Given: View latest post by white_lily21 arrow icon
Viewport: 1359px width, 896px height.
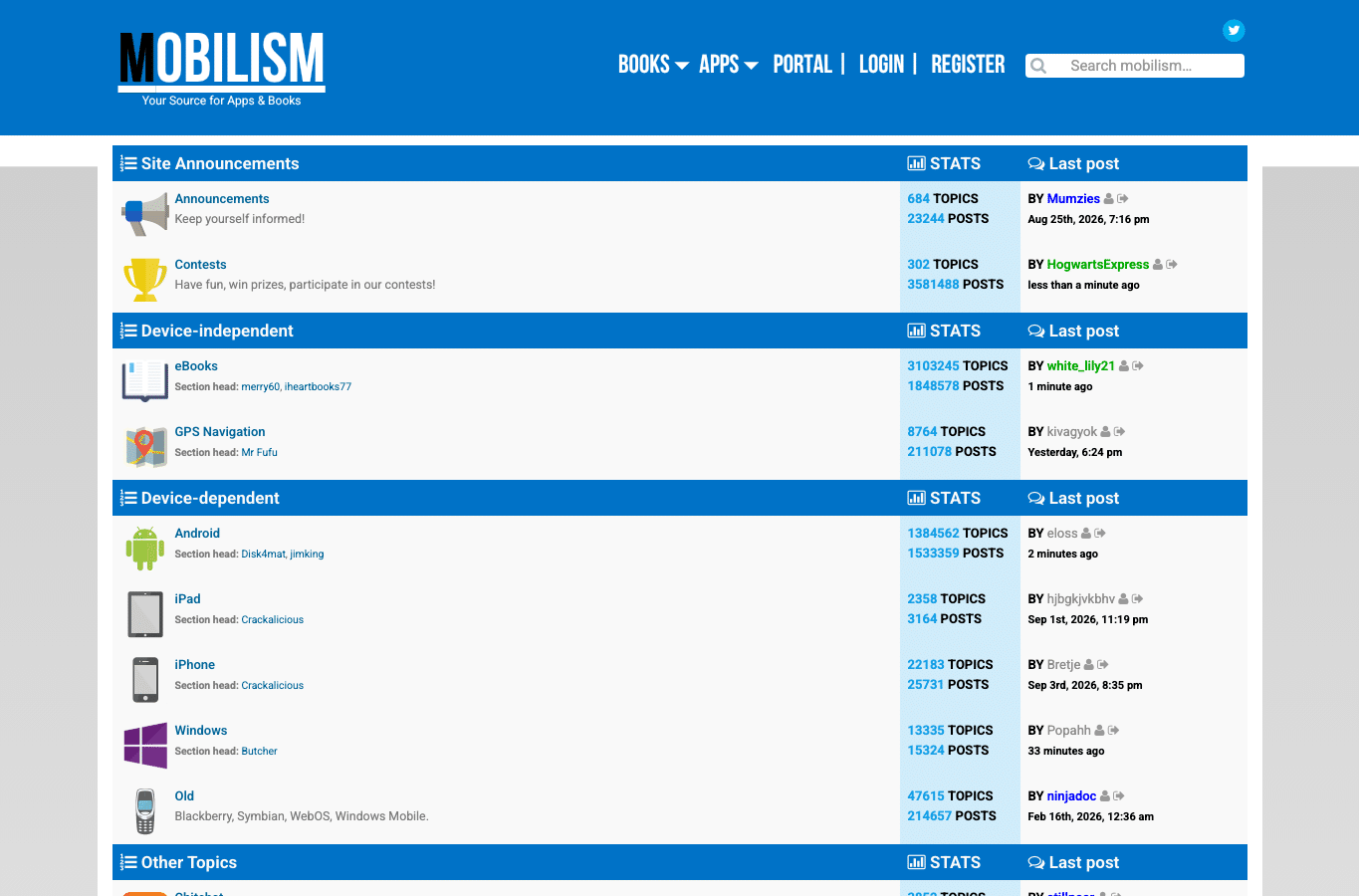Looking at the screenshot, I should 1138,366.
